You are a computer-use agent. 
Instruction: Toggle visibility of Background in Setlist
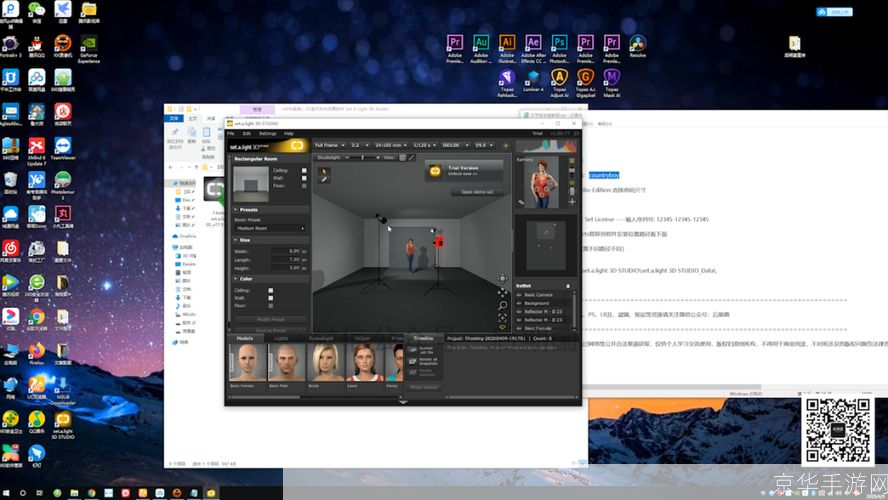click(x=519, y=304)
